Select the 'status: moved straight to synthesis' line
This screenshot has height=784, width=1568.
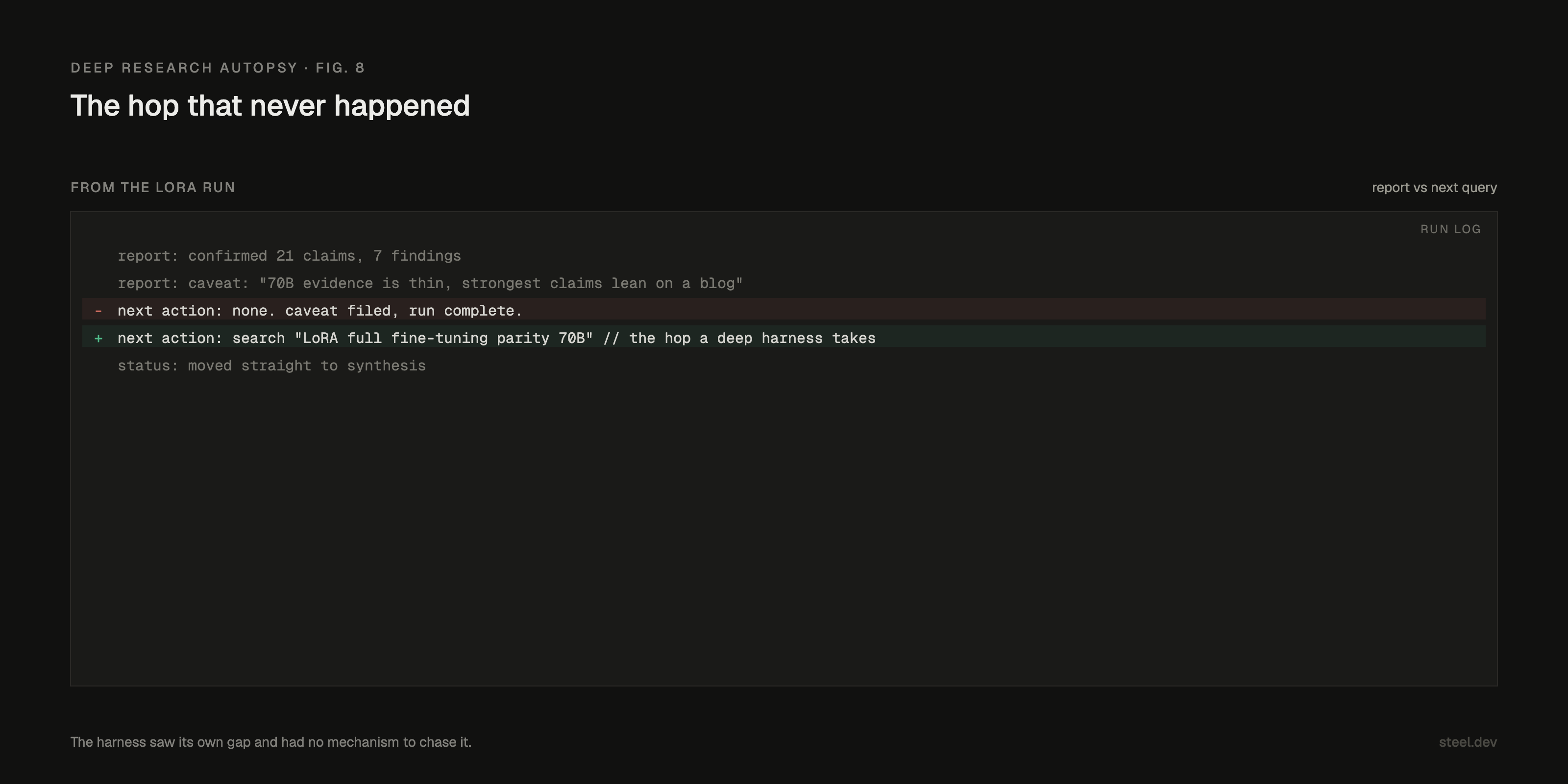tap(271, 366)
